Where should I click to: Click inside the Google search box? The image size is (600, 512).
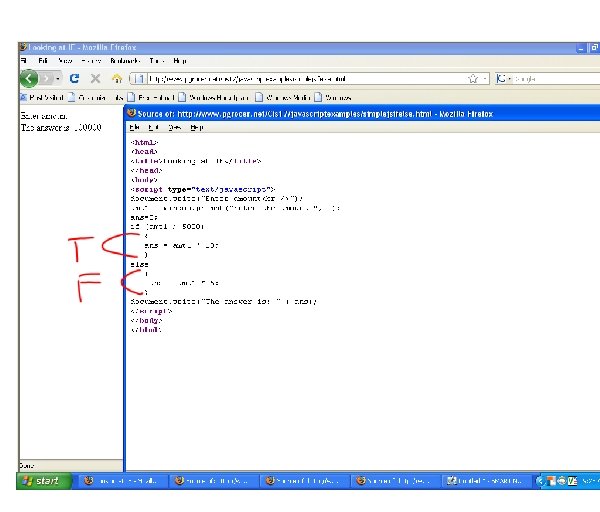[x=557, y=79]
